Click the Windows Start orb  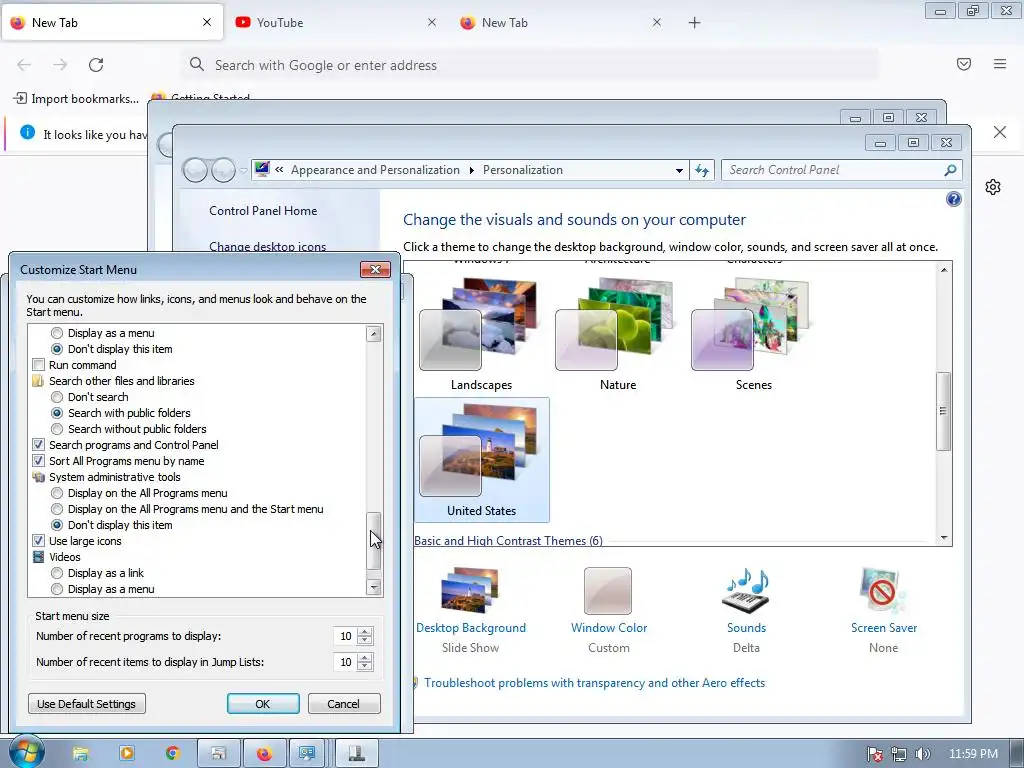(26, 752)
